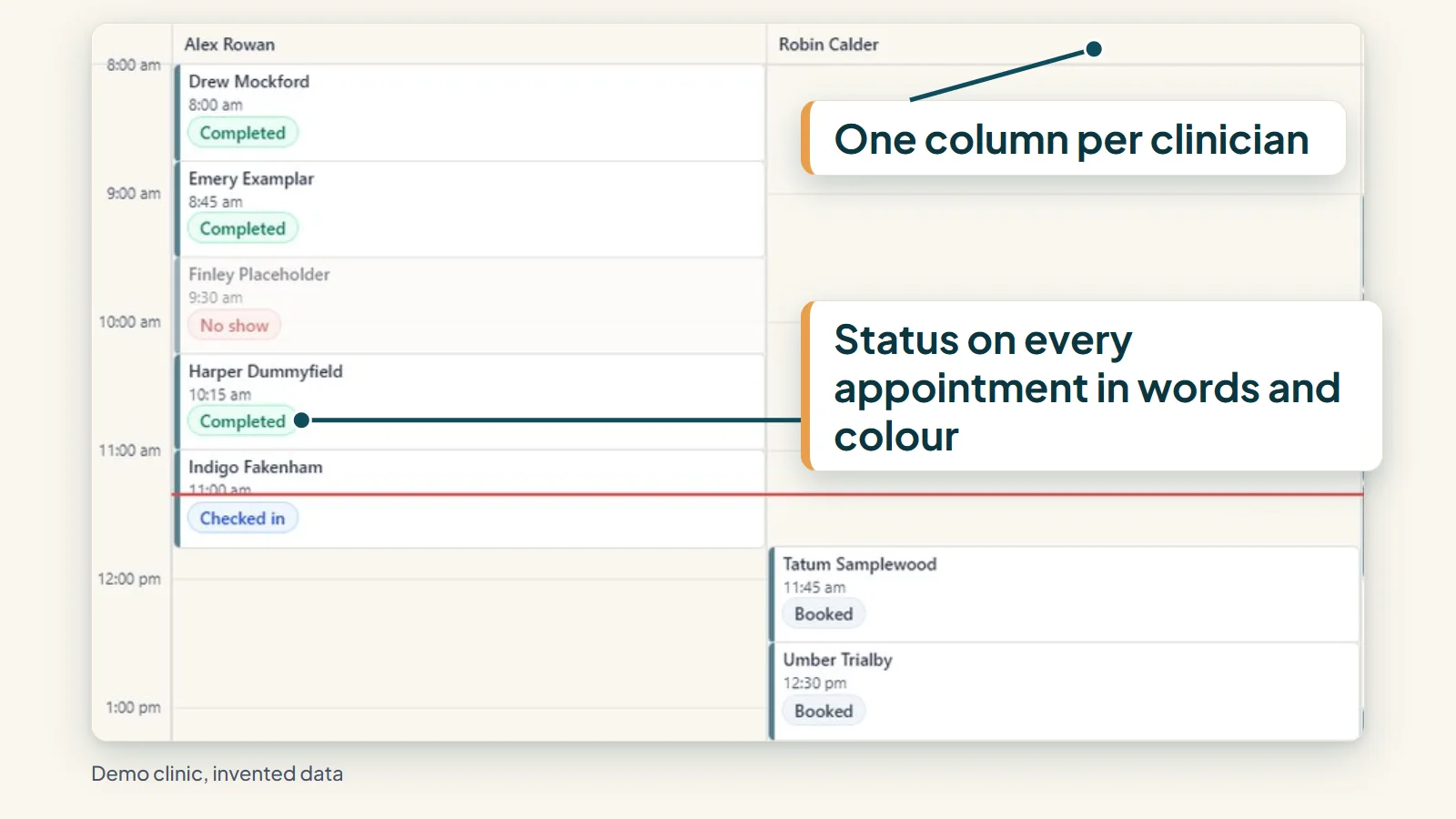
Task: Open Drew Mockford's 8:00 am appointment
Action: click(x=470, y=113)
